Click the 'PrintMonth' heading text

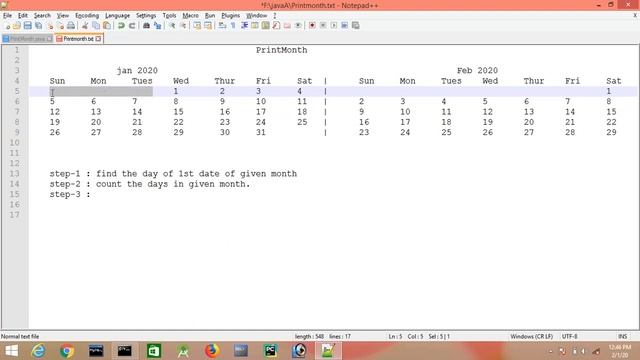click(282, 50)
